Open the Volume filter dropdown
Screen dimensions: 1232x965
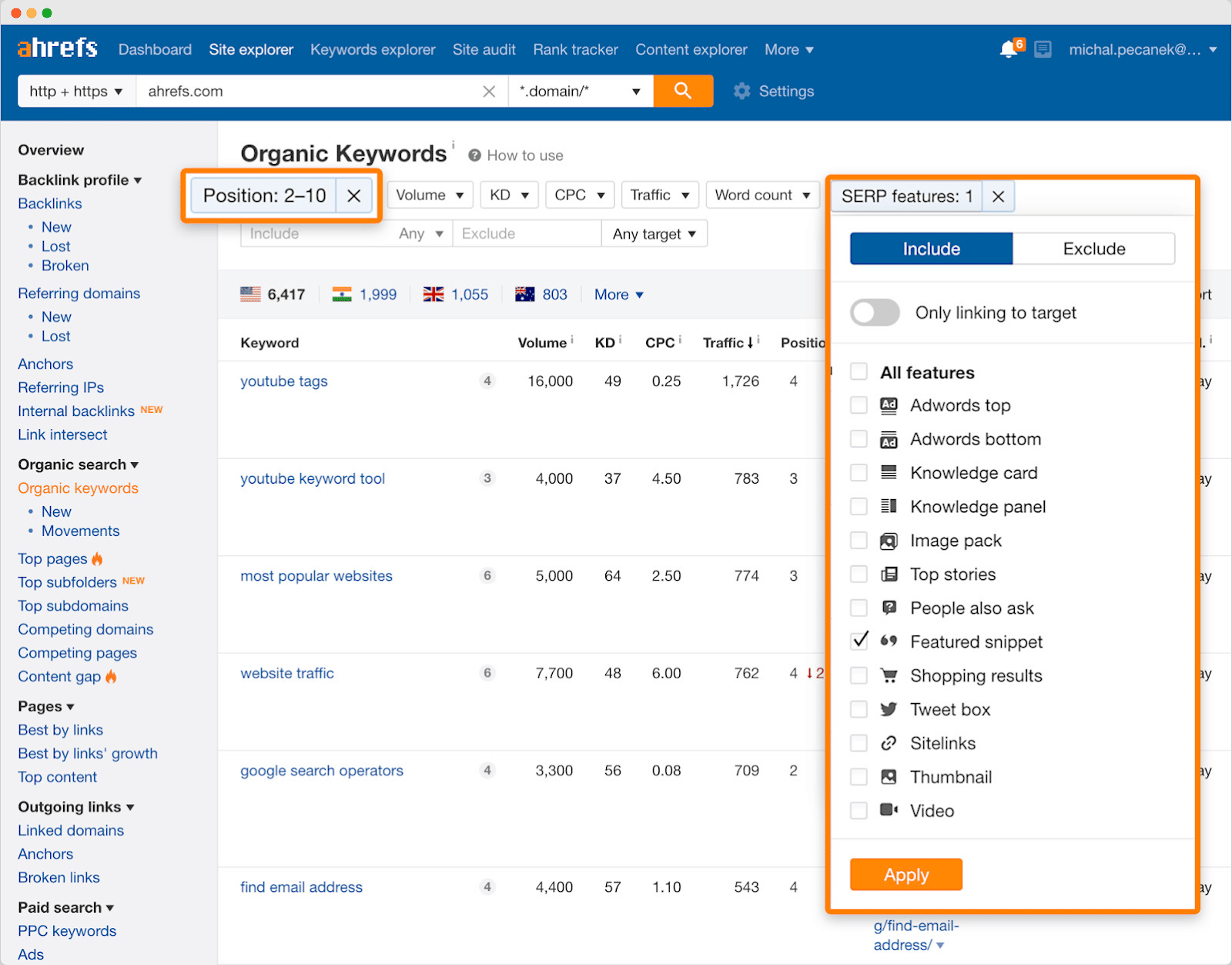429,195
